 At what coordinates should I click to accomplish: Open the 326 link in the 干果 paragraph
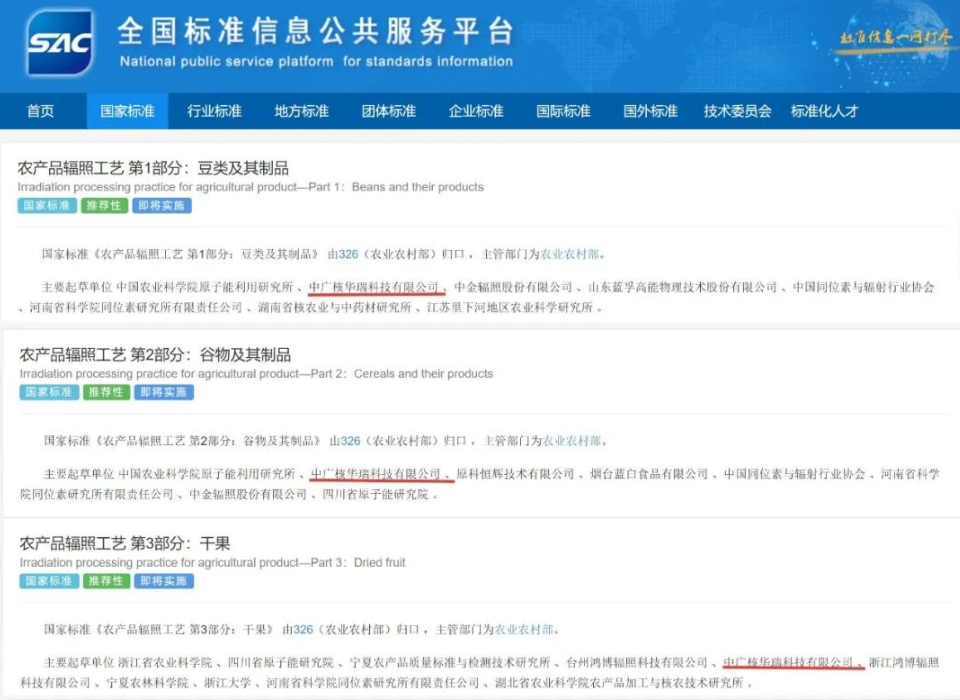point(303,630)
